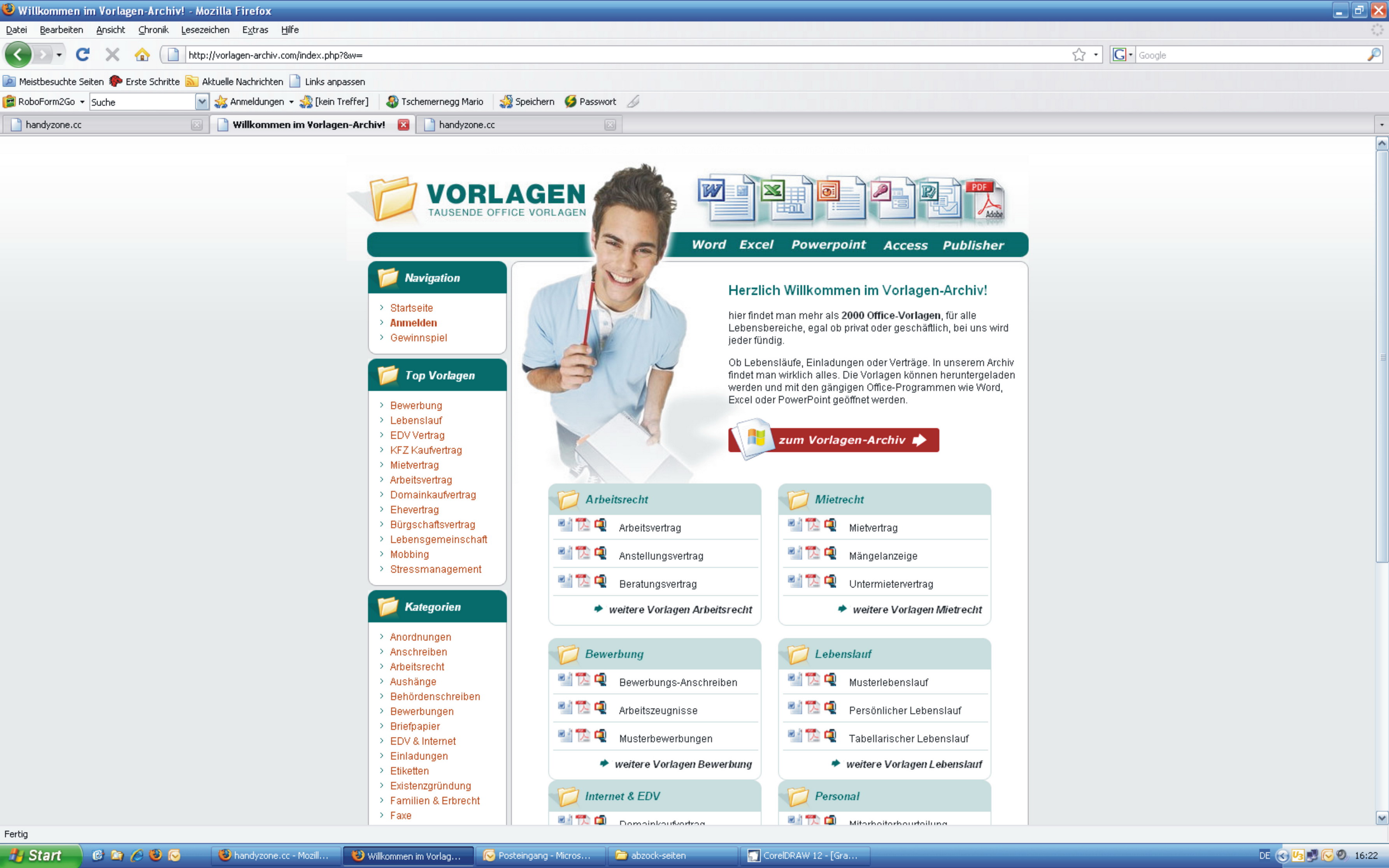
Task: Click the preview icon beside Bewerbungs-Anschreiben
Action: pyautogui.click(x=600, y=680)
